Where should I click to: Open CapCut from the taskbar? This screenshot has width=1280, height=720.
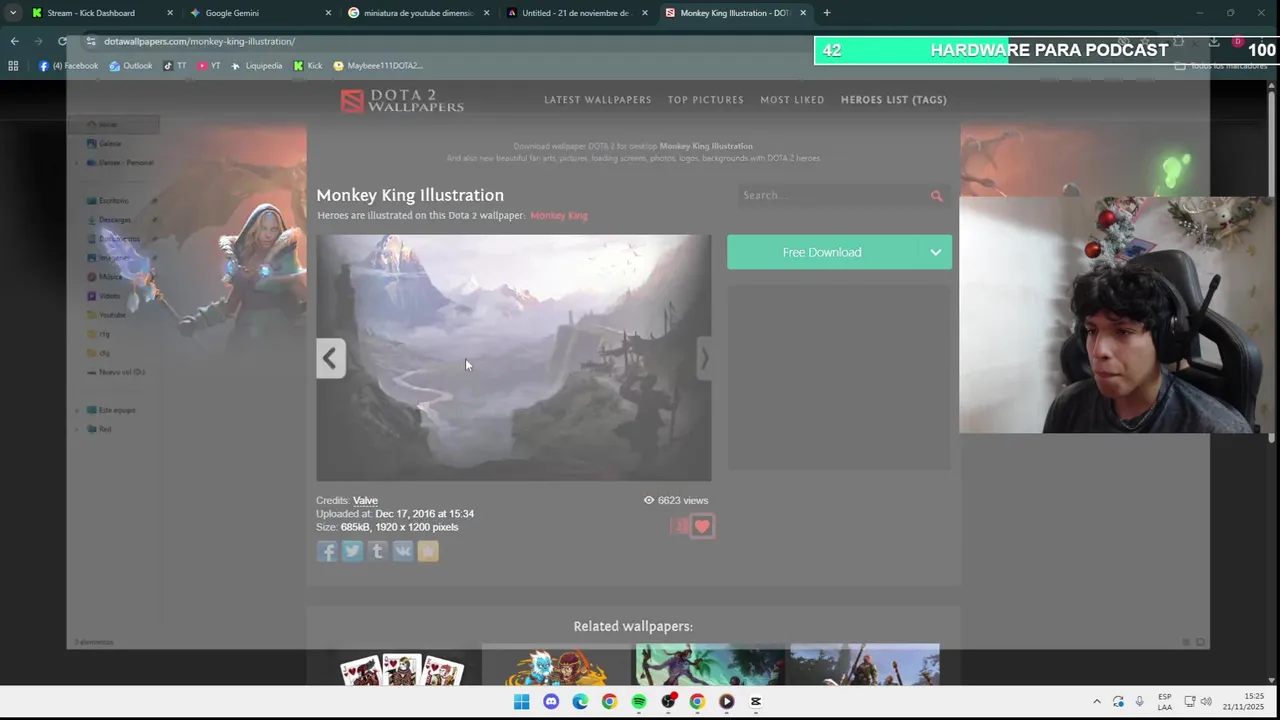coord(756,702)
